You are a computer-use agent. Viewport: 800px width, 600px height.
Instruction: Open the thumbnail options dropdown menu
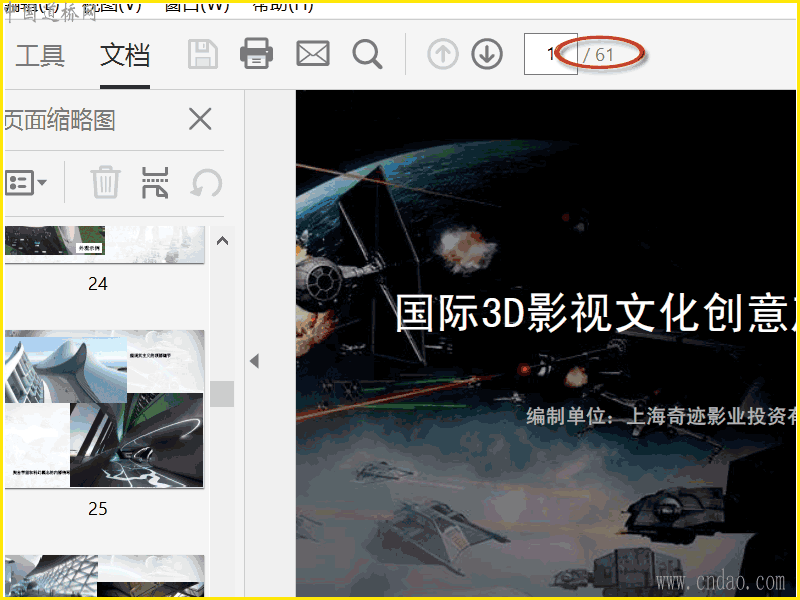pos(26,183)
